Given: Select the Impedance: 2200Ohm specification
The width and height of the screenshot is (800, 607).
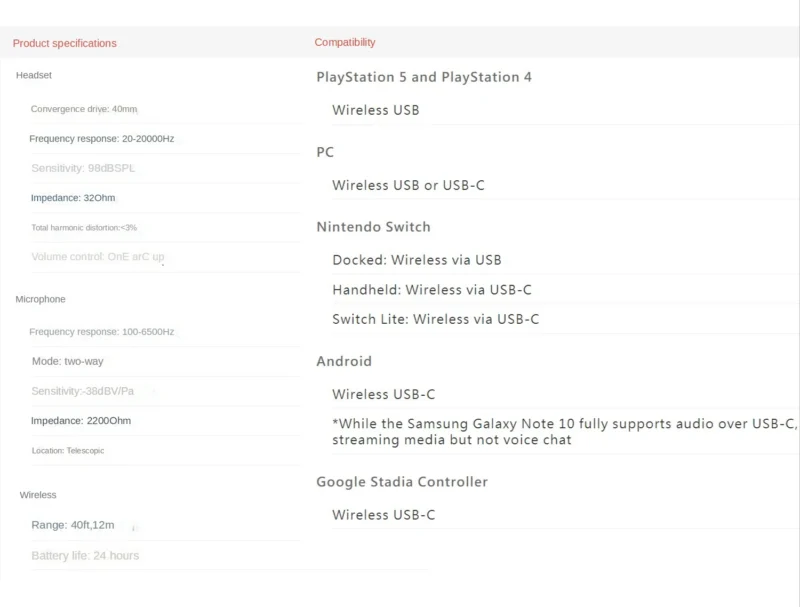Looking at the screenshot, I should [80, 421].
